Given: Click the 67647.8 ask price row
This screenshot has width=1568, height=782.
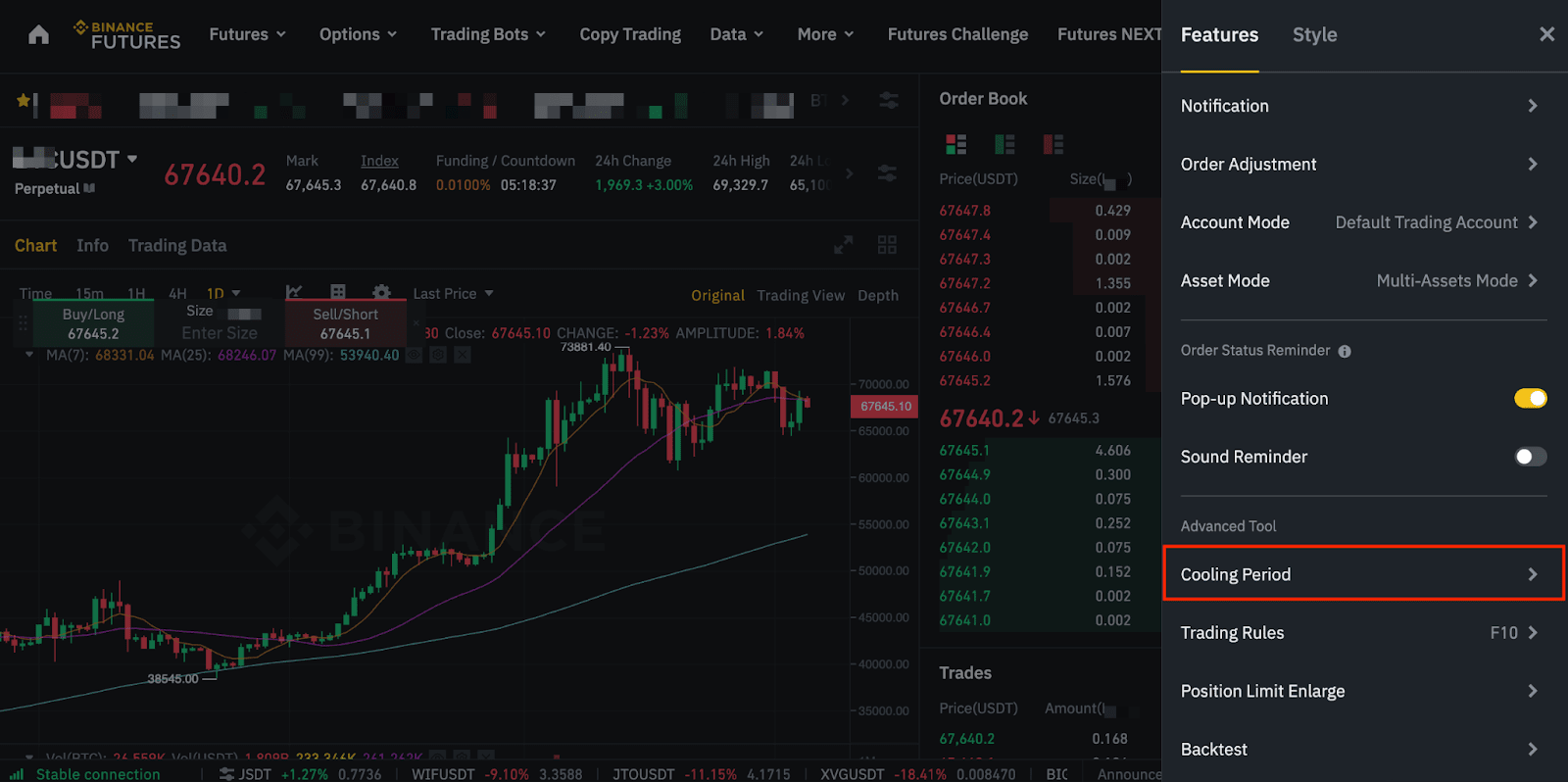Looking at the screenshot, I should tap(1041, 211).
